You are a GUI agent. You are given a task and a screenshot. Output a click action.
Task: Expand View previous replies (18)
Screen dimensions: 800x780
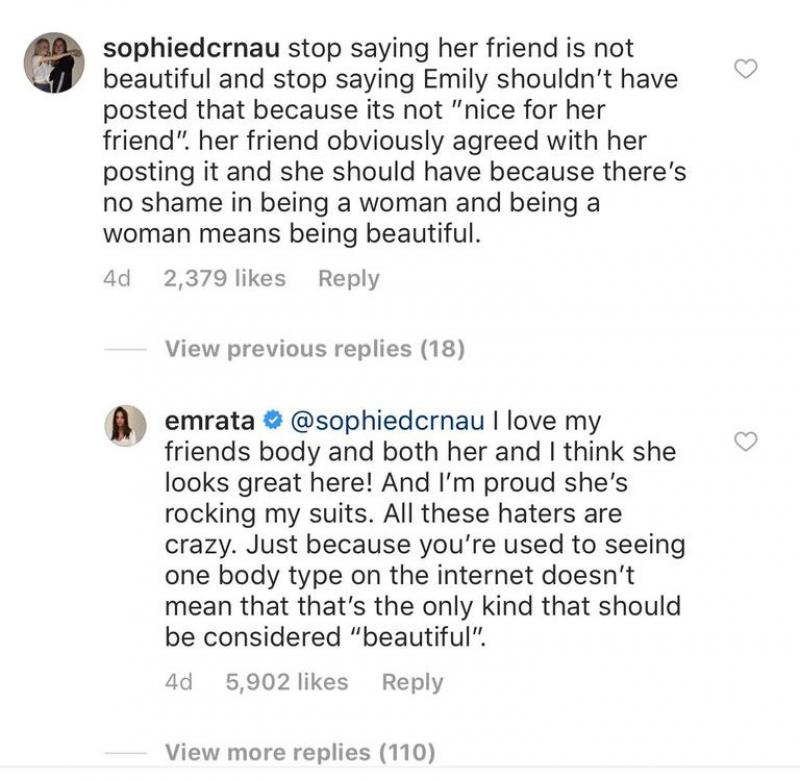click(x=314, y=349)
